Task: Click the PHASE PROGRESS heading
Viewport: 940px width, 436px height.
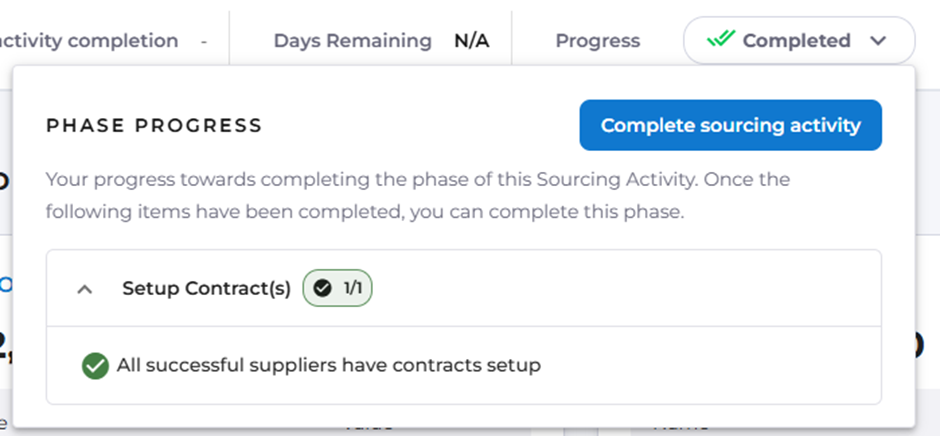Action: click(x=154, y=125)
